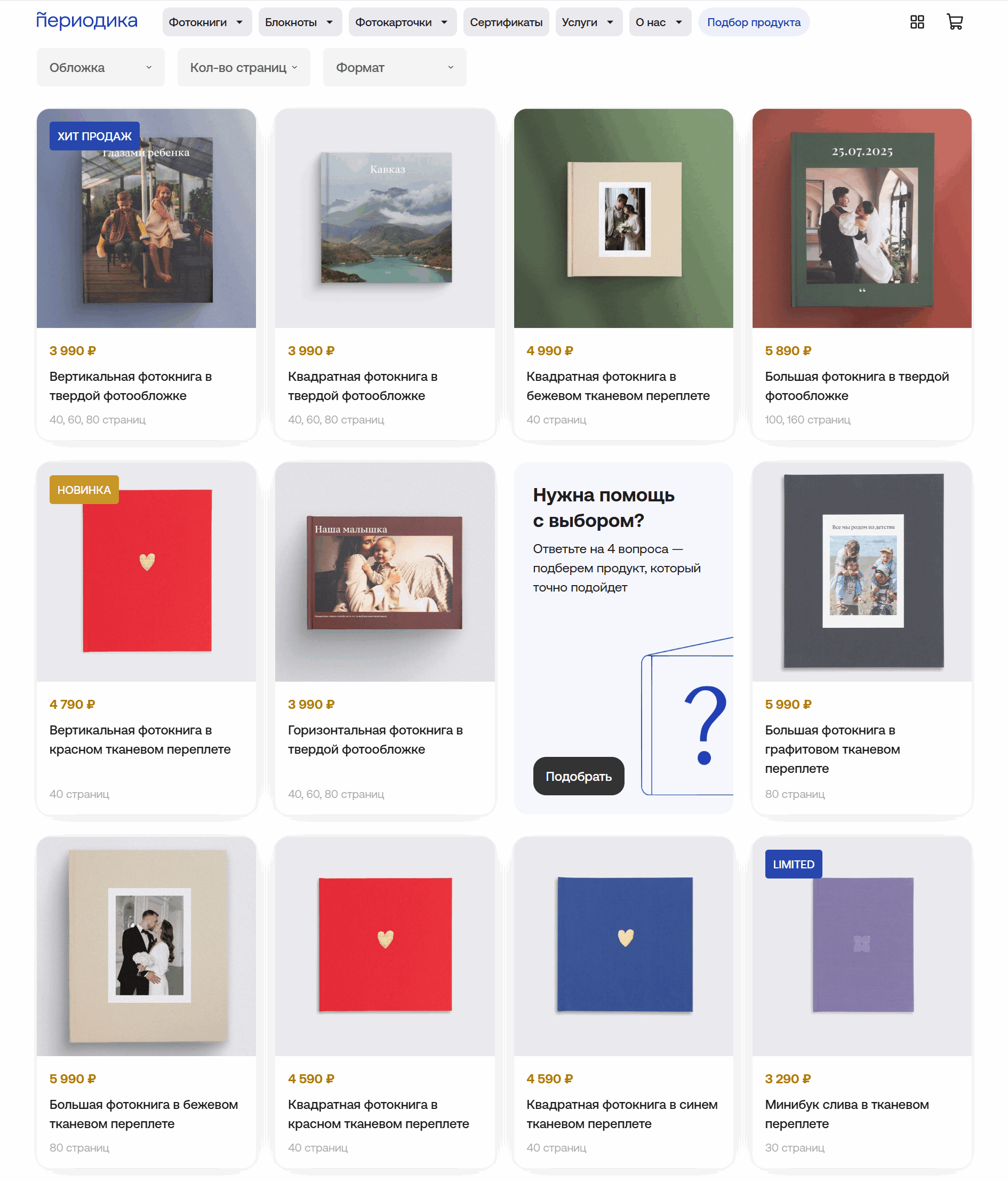
Task: Expand the Формат filter dropdown
Action: click(x=394, y=67)
